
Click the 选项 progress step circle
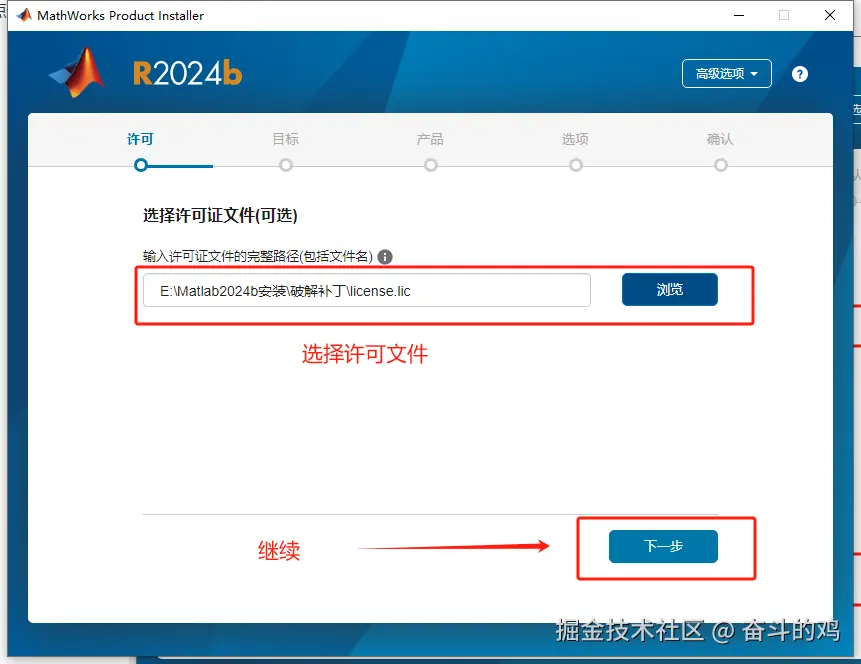575,165
